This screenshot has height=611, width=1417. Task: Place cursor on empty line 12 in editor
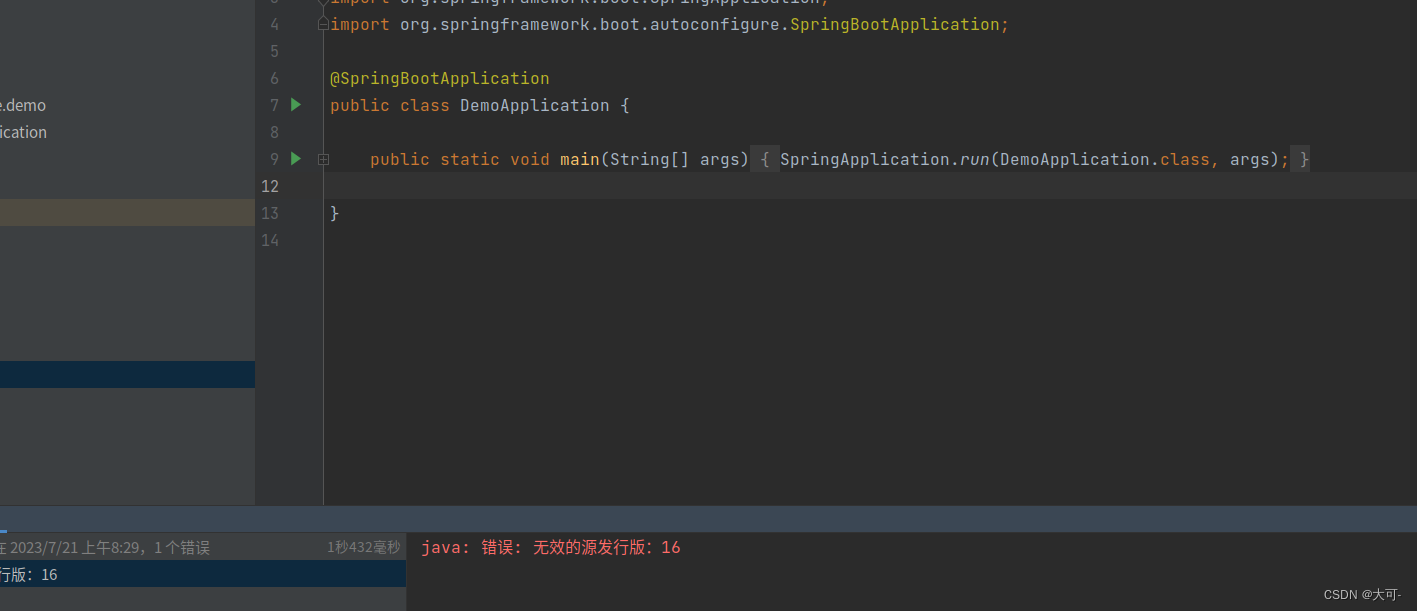pos(870,186)
